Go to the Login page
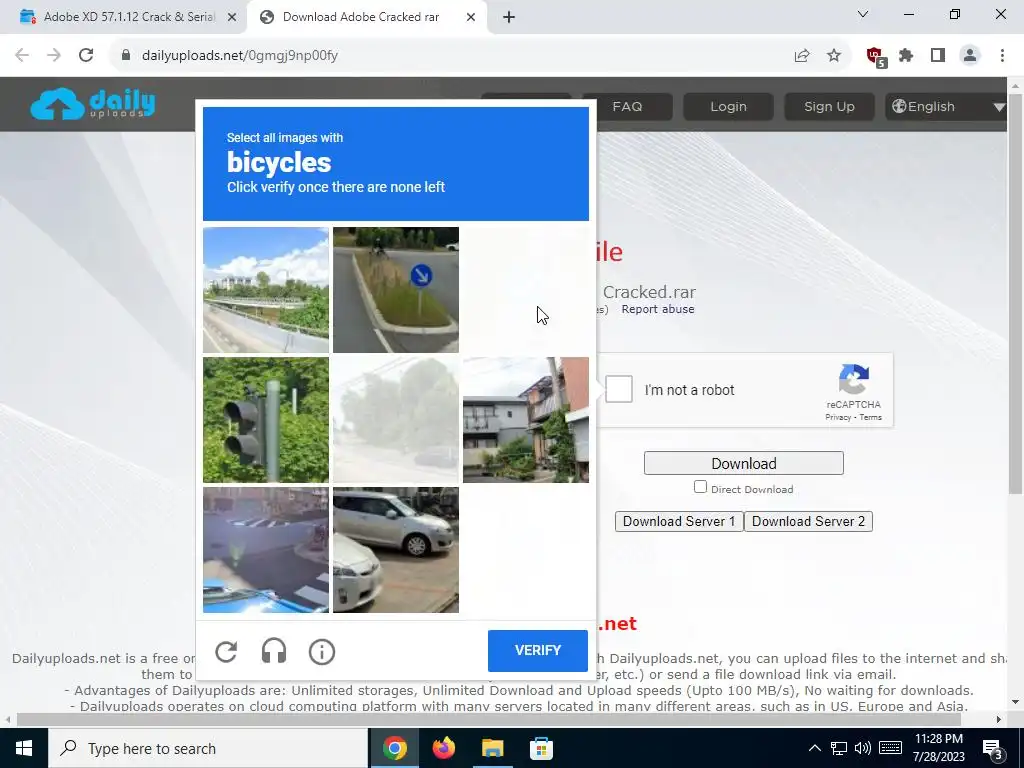This screenshot has height=768, width=1024. click(x=728, y=106)
